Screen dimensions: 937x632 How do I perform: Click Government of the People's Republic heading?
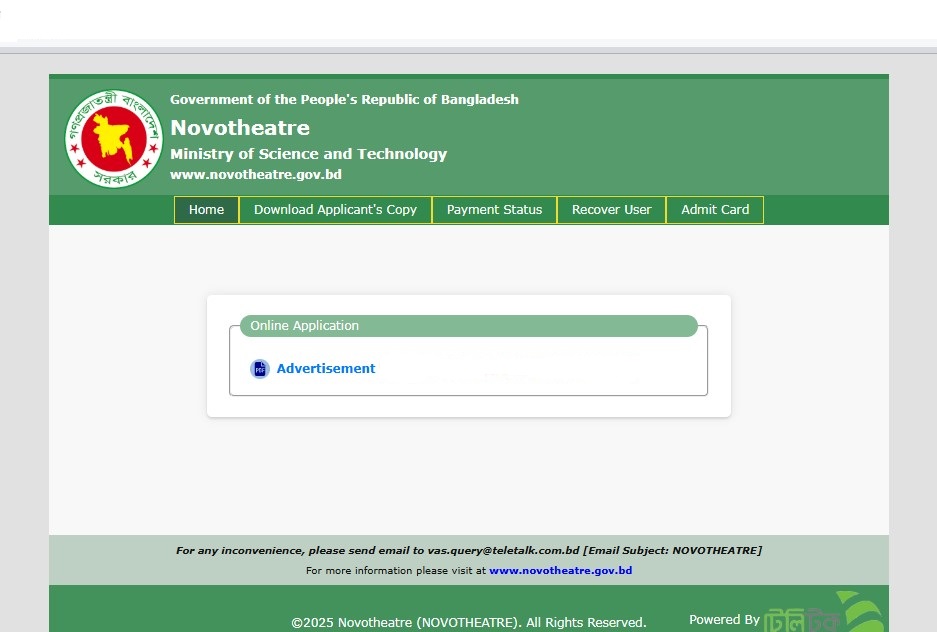click(x=344, y=100)
